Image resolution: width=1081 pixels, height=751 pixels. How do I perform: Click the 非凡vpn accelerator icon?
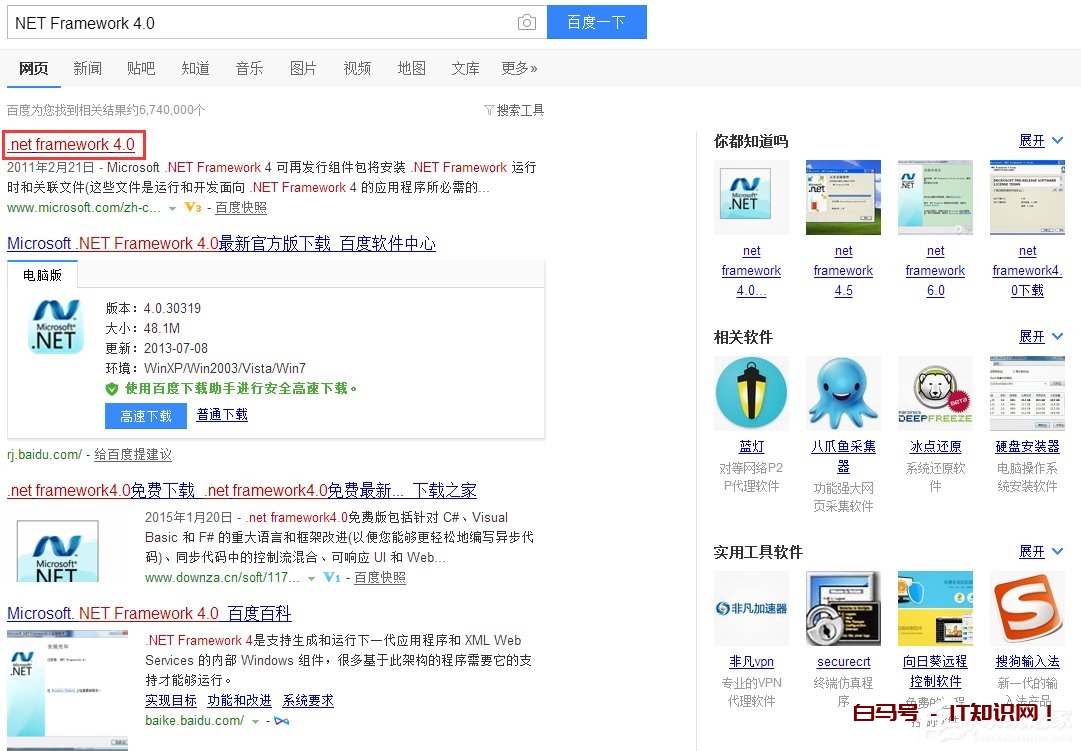(x=751, y=607)
